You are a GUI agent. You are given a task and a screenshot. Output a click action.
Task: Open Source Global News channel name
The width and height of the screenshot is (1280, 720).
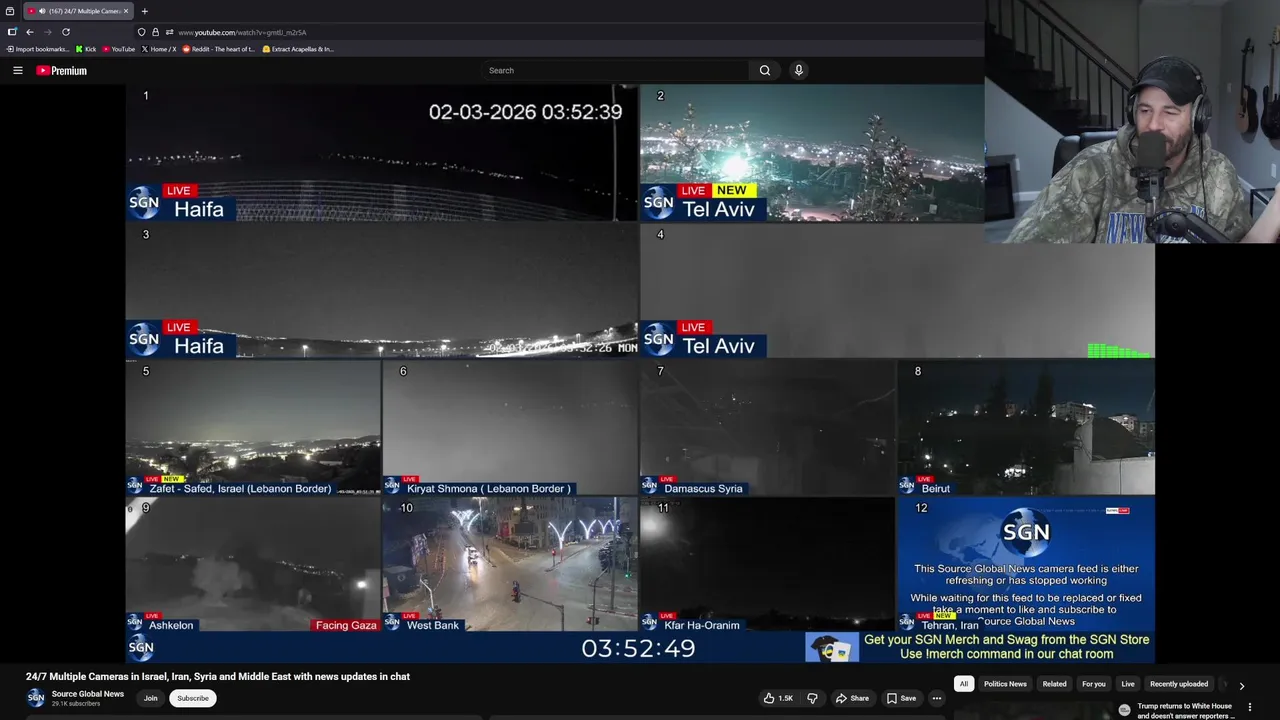pyautogui.click(x=88, y=694)
